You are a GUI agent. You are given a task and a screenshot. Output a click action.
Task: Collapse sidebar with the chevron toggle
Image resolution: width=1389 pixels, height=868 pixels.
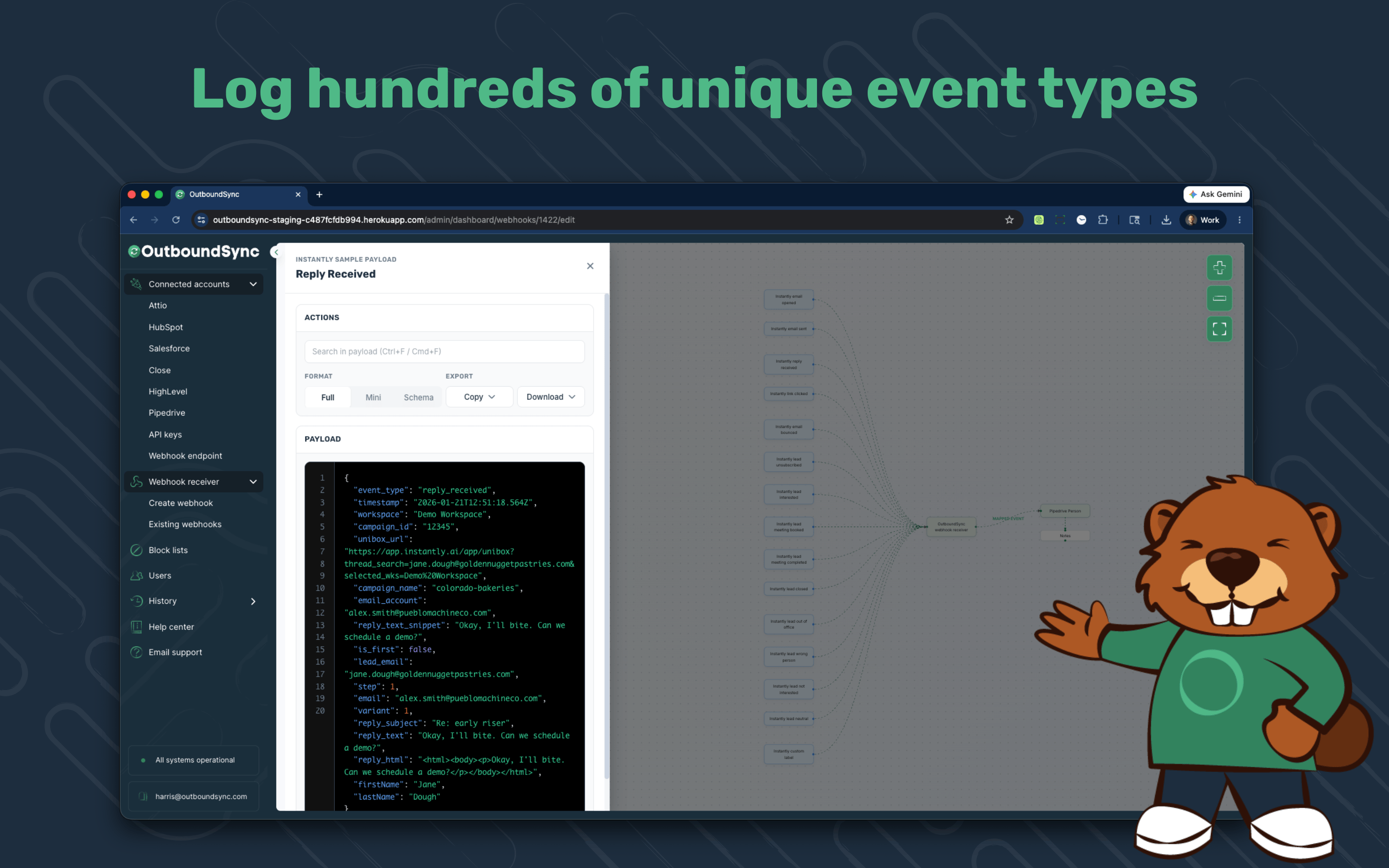click(275, 251)
